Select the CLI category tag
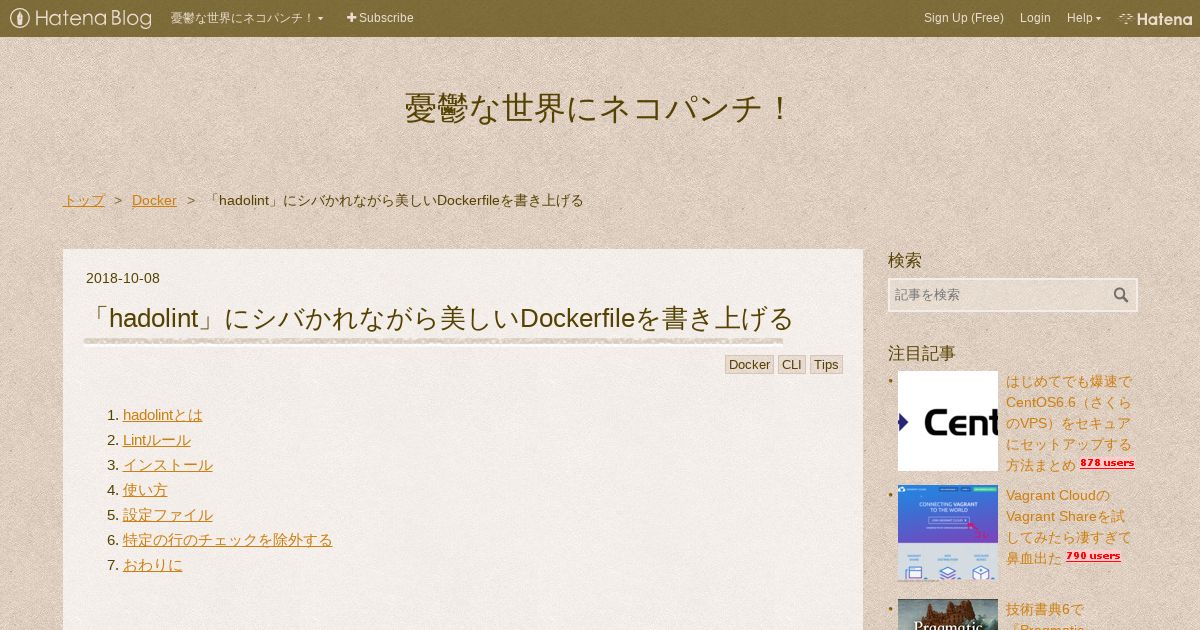Screen dimensions: 1200x630 pyautogui.click(x=792, y=364)
